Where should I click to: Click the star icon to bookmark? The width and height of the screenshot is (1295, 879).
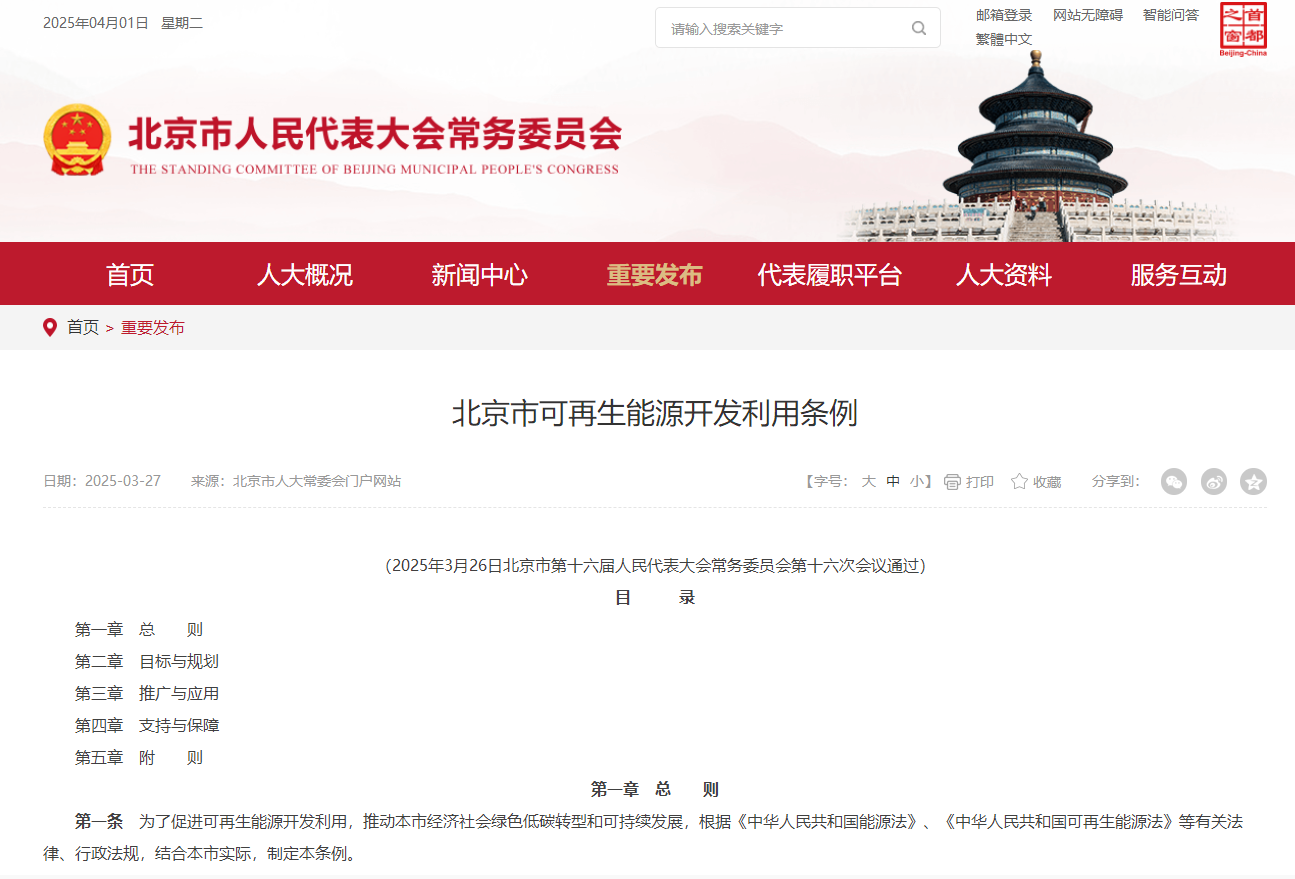pos(1019,482)
